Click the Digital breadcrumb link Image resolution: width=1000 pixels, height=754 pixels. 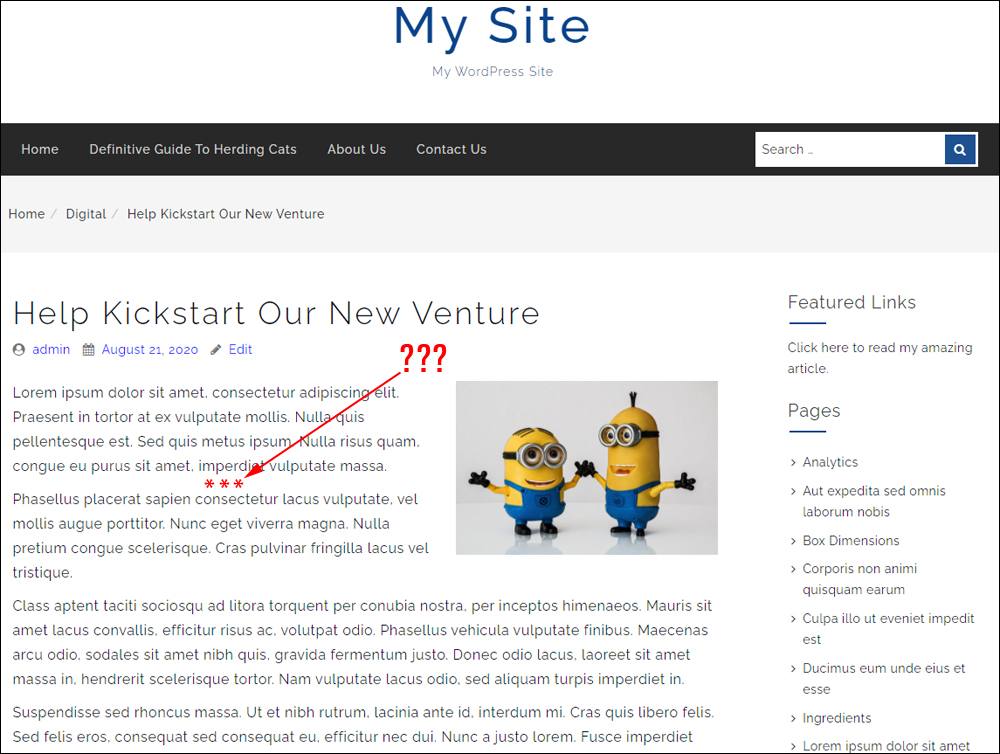(86, 214)
